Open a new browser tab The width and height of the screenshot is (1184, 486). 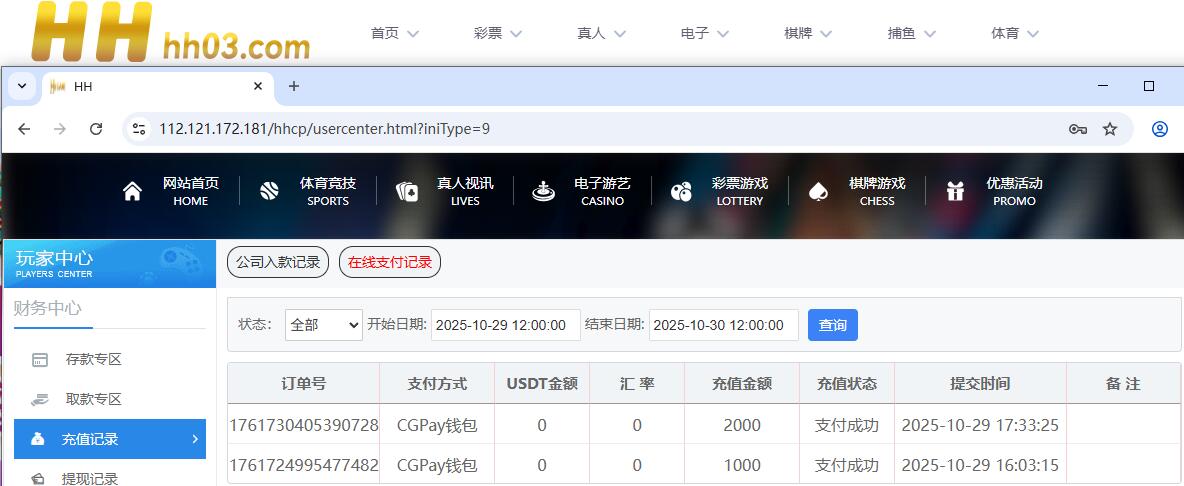[293, 86]
